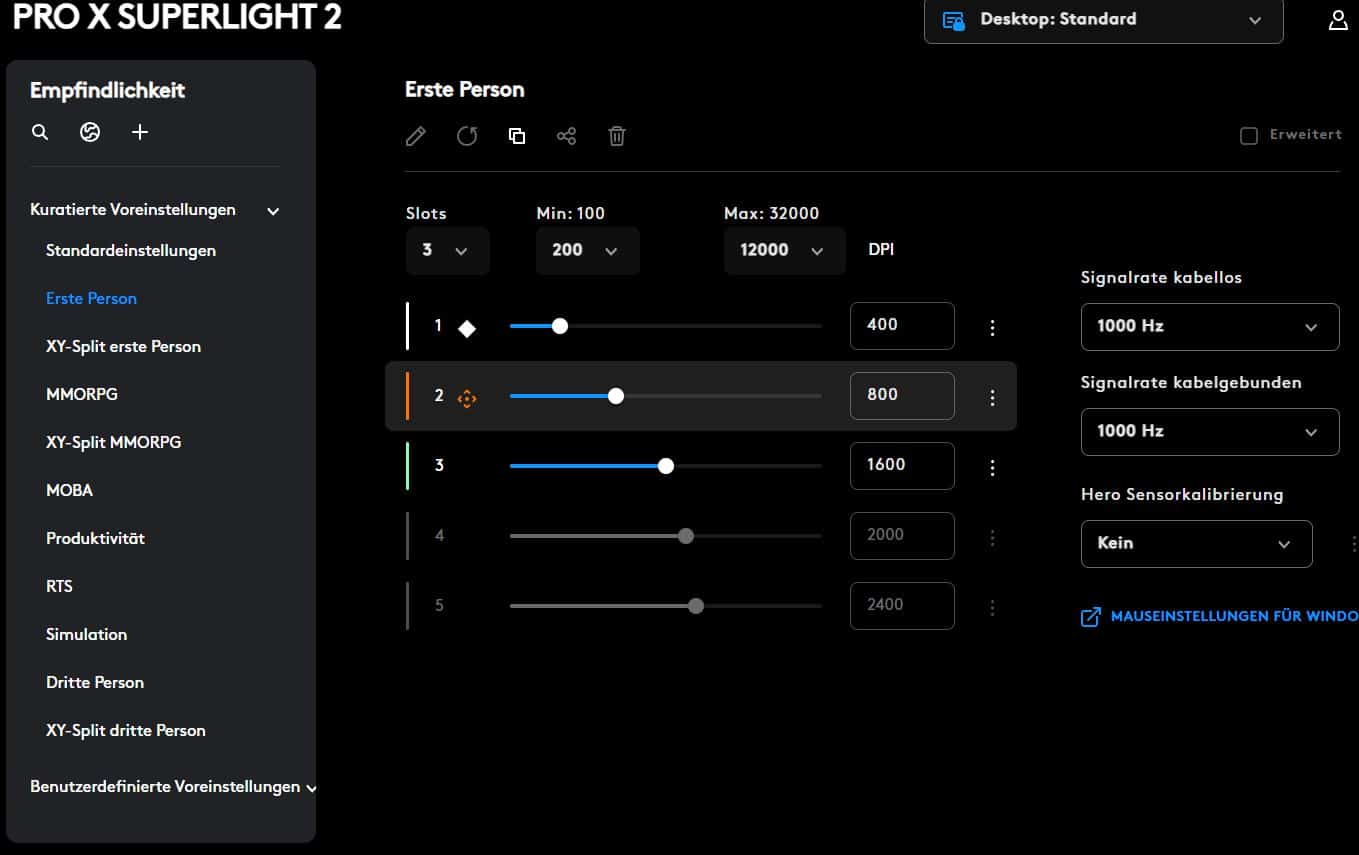Click the diamond default icon on slot 1
This screenshot has height=855, width=1359.
pos(467,328)
